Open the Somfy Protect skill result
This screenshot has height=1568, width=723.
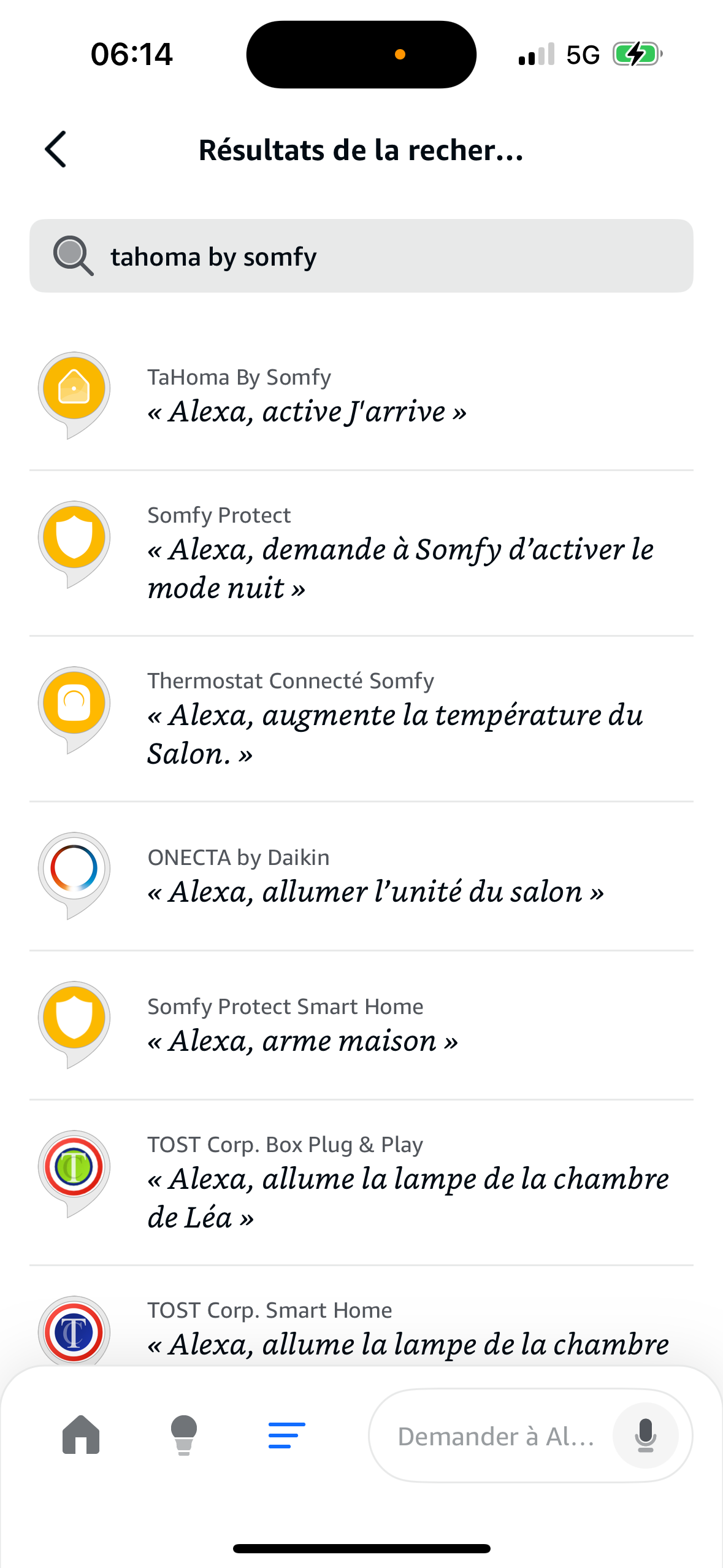[399, 553]
